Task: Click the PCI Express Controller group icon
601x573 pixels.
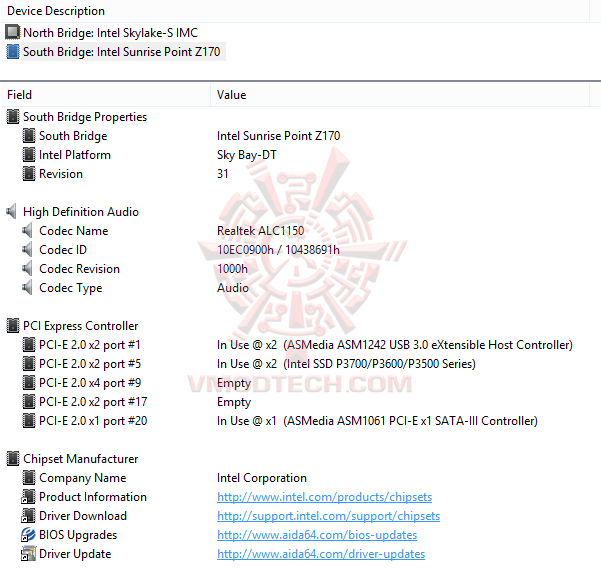Action: click(x=13, y=326)
